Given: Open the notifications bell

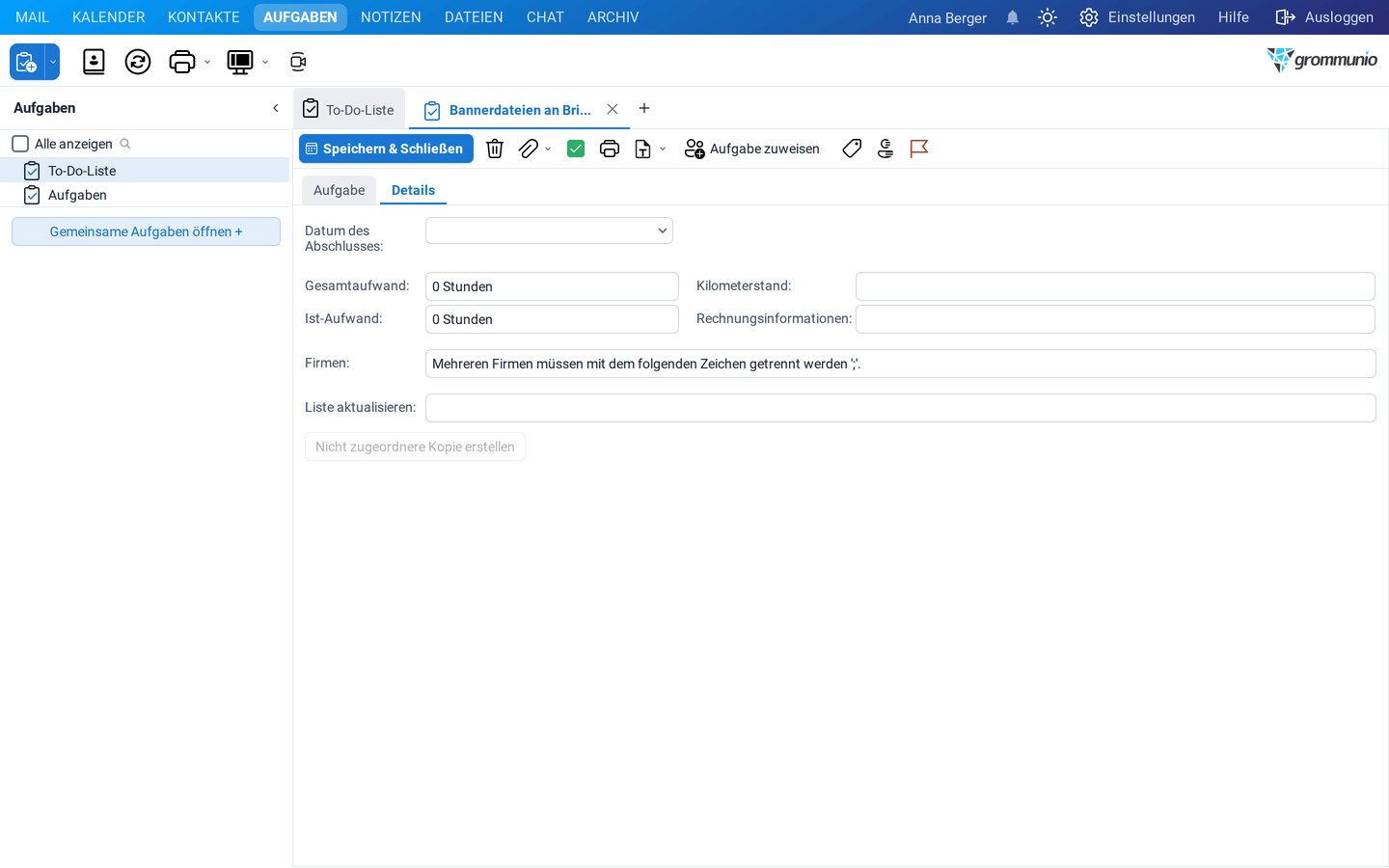Looking at the screenshot, I should pos(1013,17).
